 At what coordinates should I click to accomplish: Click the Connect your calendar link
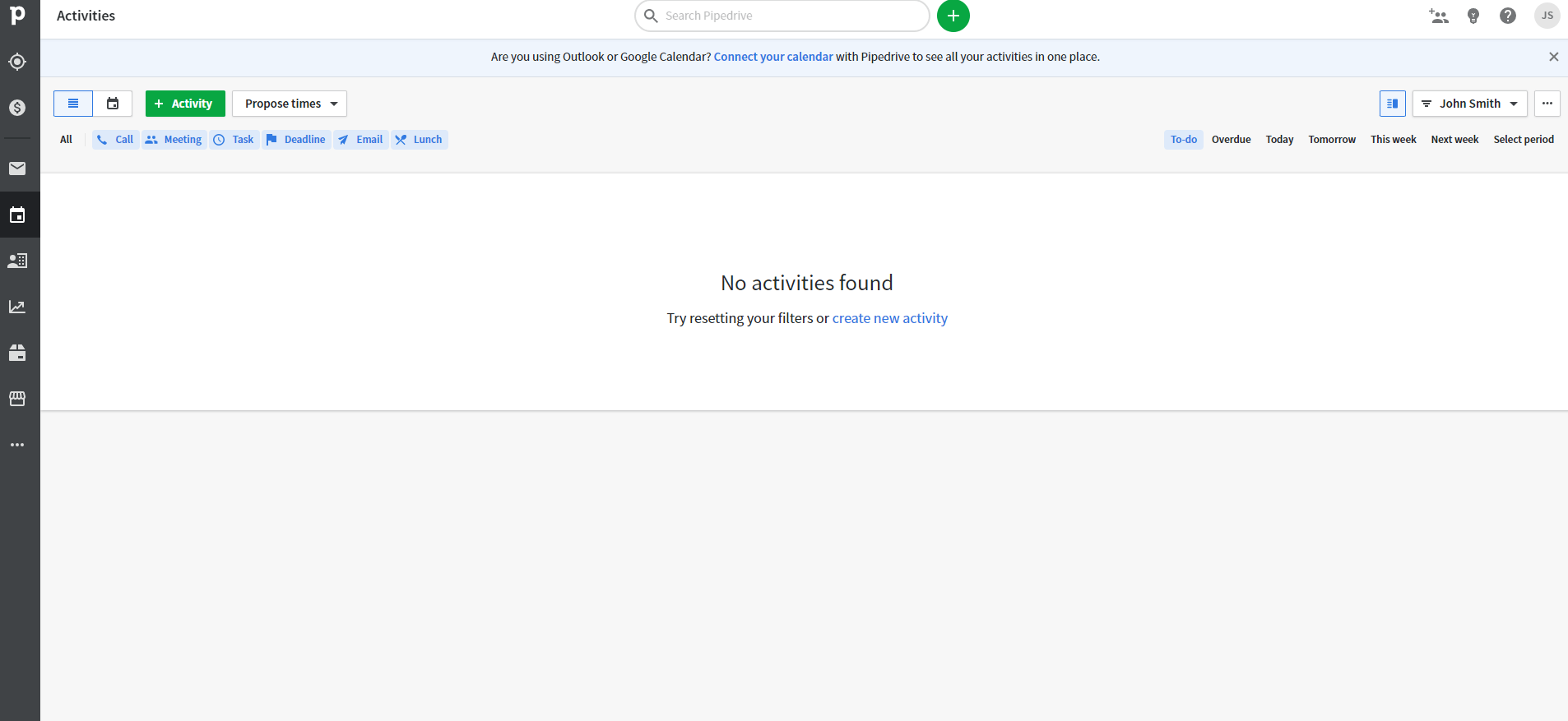point(772,57)
